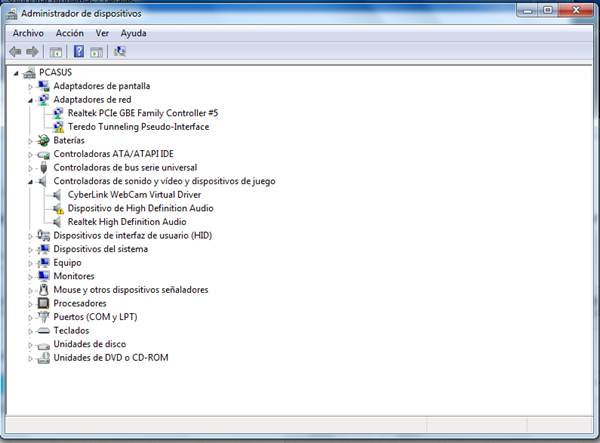Expand the Equipo category
The width and height of the screenshot is (600, 443).
coord(30,264)
